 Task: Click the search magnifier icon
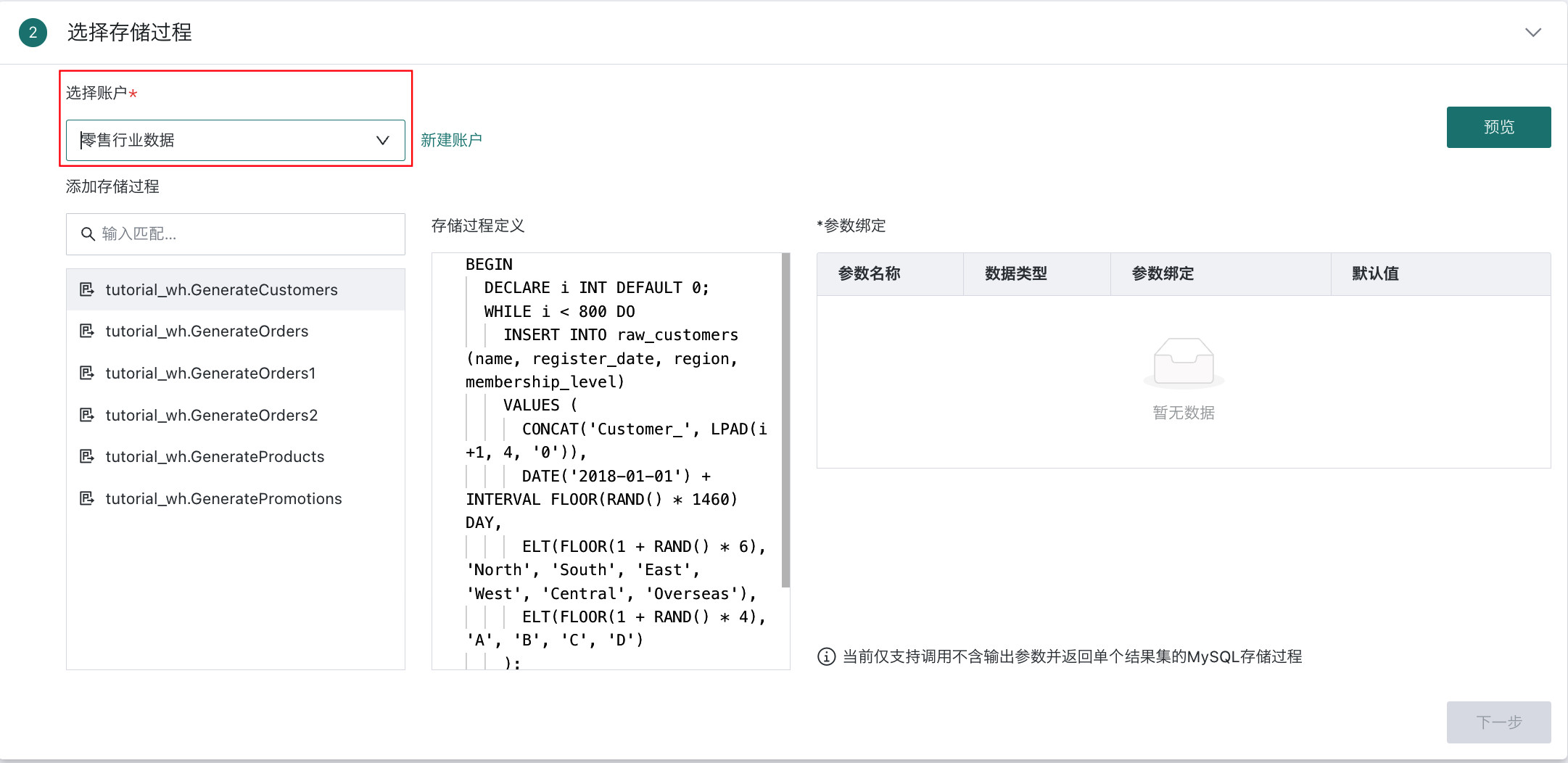88,234
